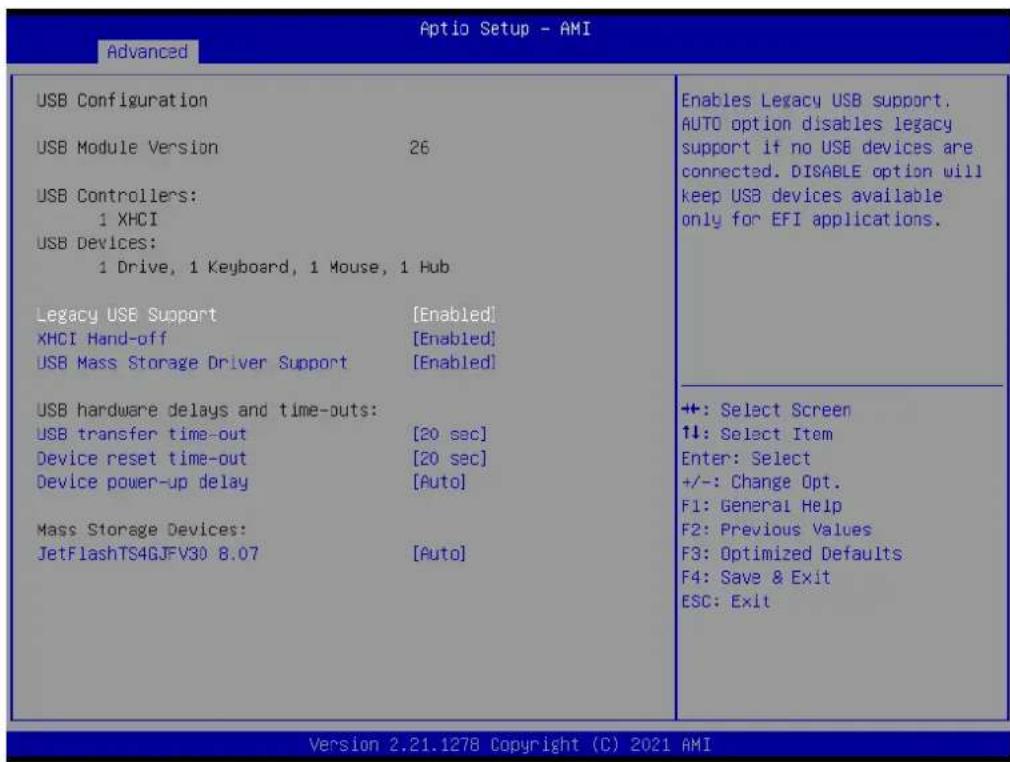Click the F1: General Help hint

[x=761, y=506]
